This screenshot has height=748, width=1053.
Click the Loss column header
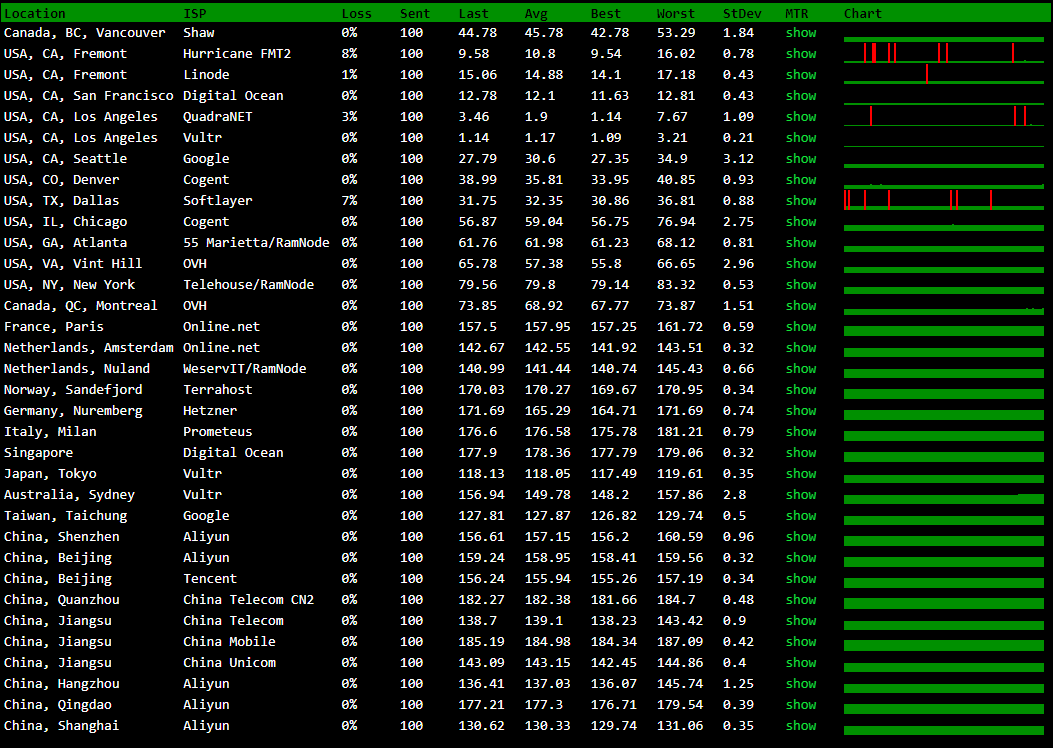356,14
